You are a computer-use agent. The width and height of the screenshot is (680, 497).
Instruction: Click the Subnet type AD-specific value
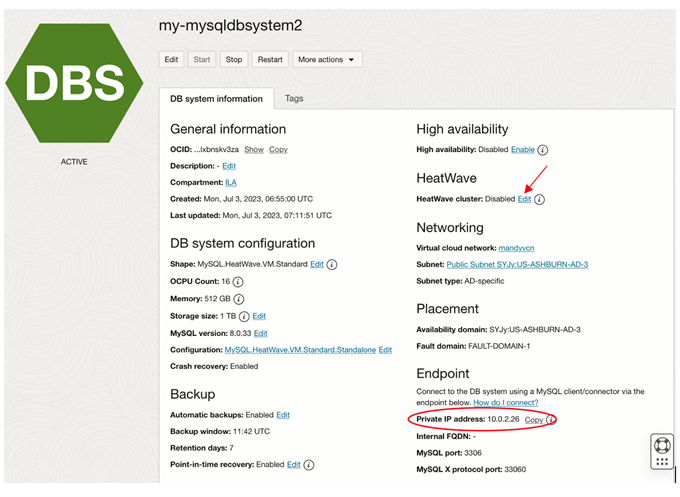coord(484,281)
